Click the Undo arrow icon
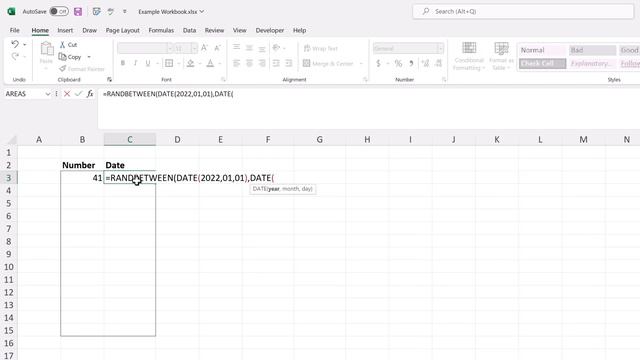The height and width of the screenshot is (360, 640). (15, 44)
